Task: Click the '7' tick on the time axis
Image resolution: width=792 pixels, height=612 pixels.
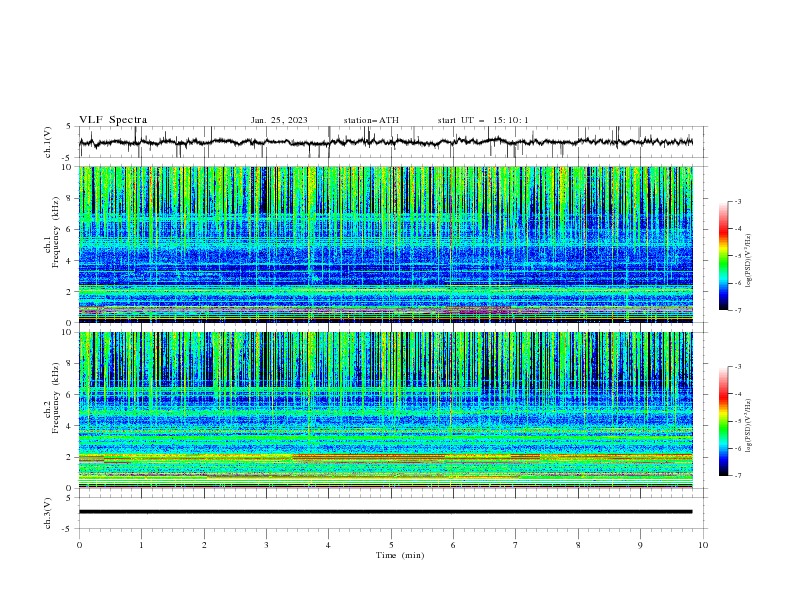Action: point(516,545)
